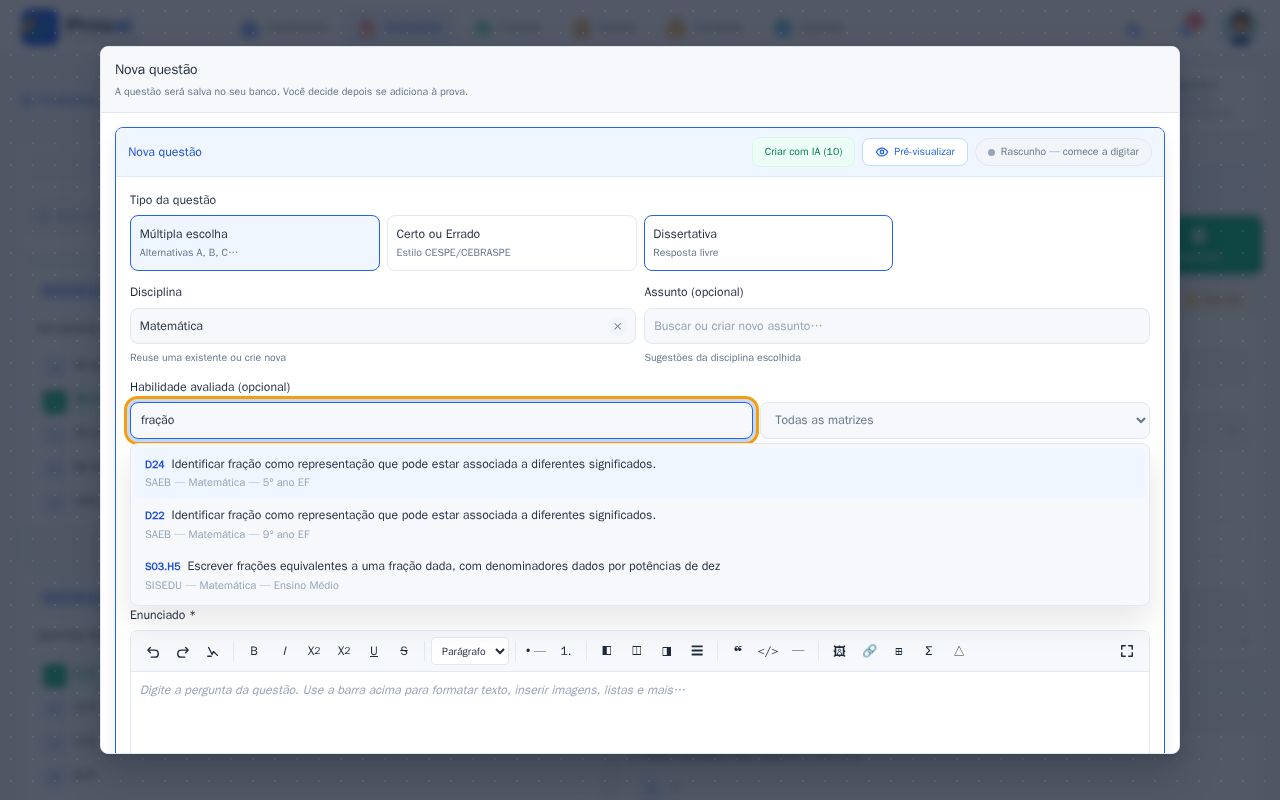This screenshot has width=1280, height=800.
Task: Toggle italic formatting
Action: (x=284, y=651)
